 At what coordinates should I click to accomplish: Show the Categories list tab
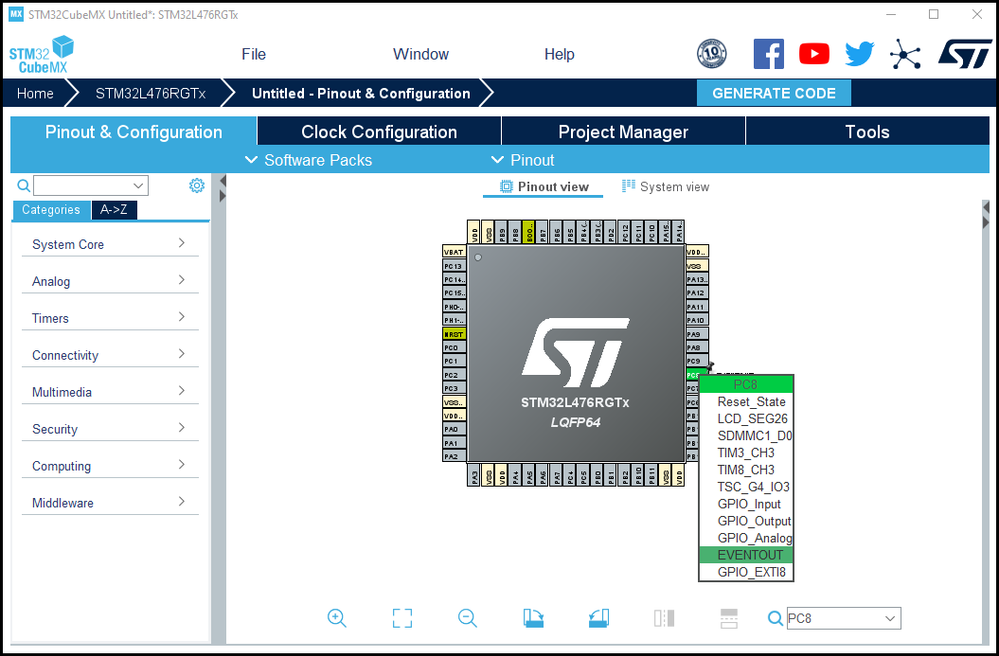51,210
